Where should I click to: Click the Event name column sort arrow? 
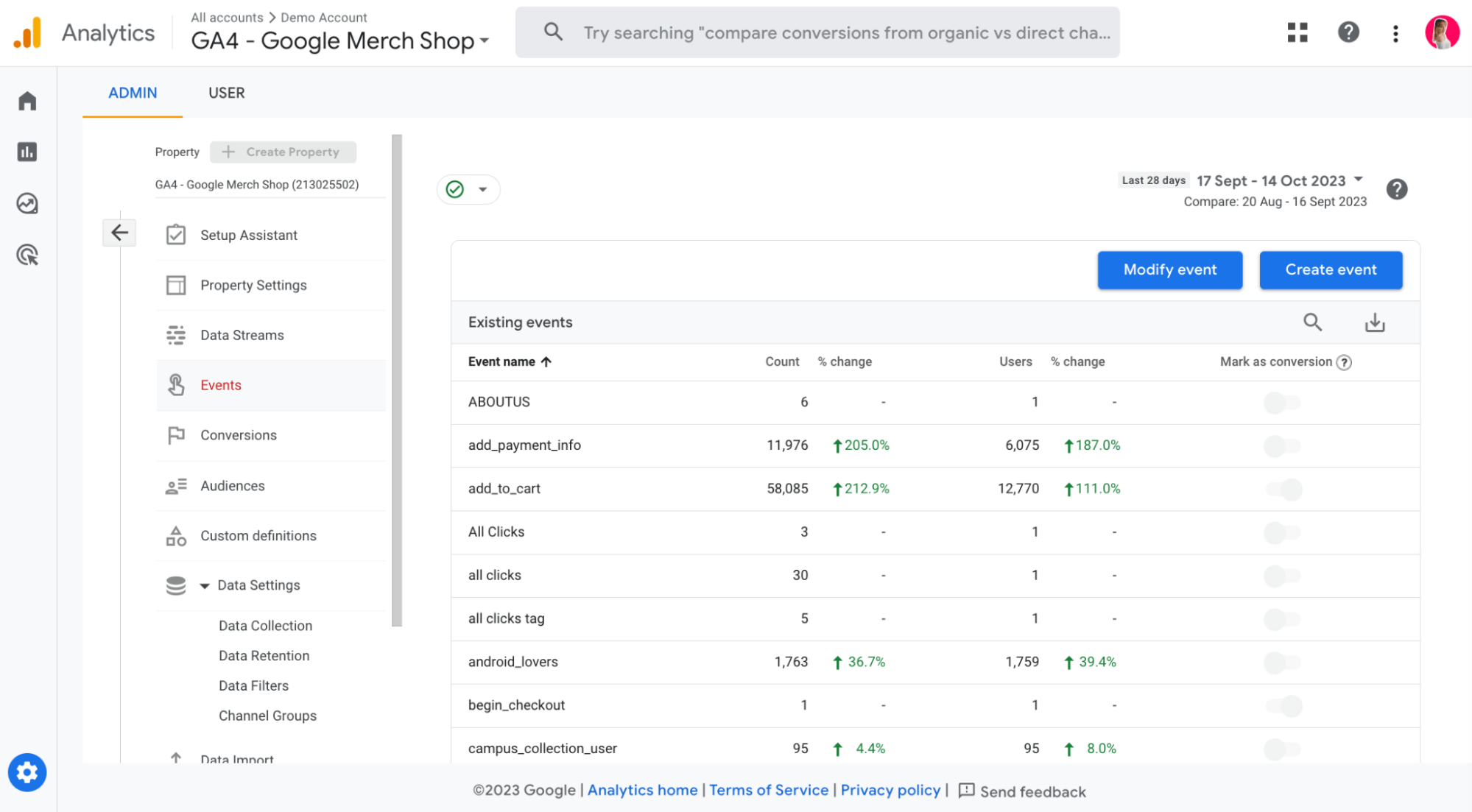point(549,361)
